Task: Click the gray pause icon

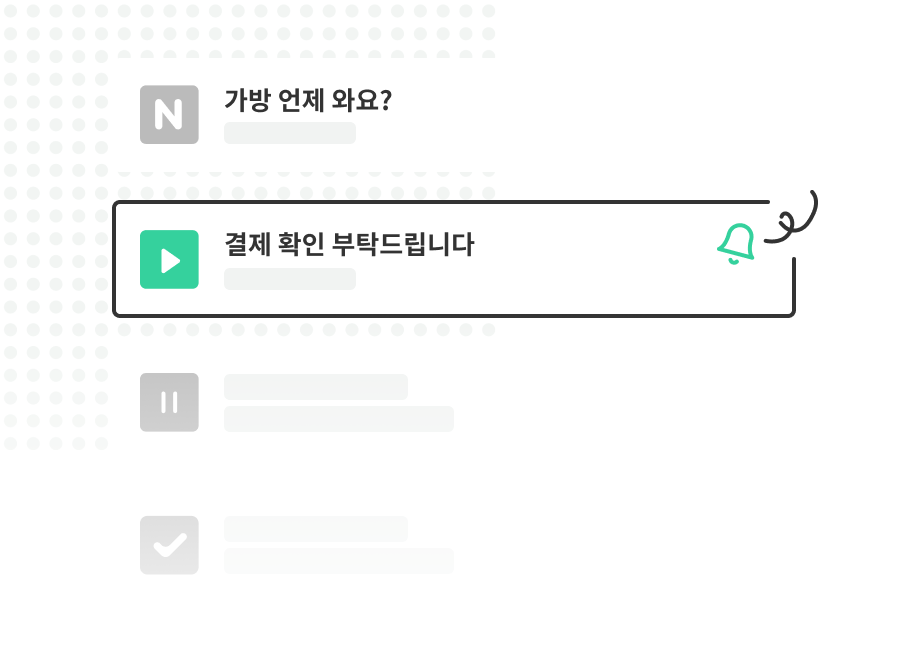Action: pyautogui.click(x=169, y=402)
